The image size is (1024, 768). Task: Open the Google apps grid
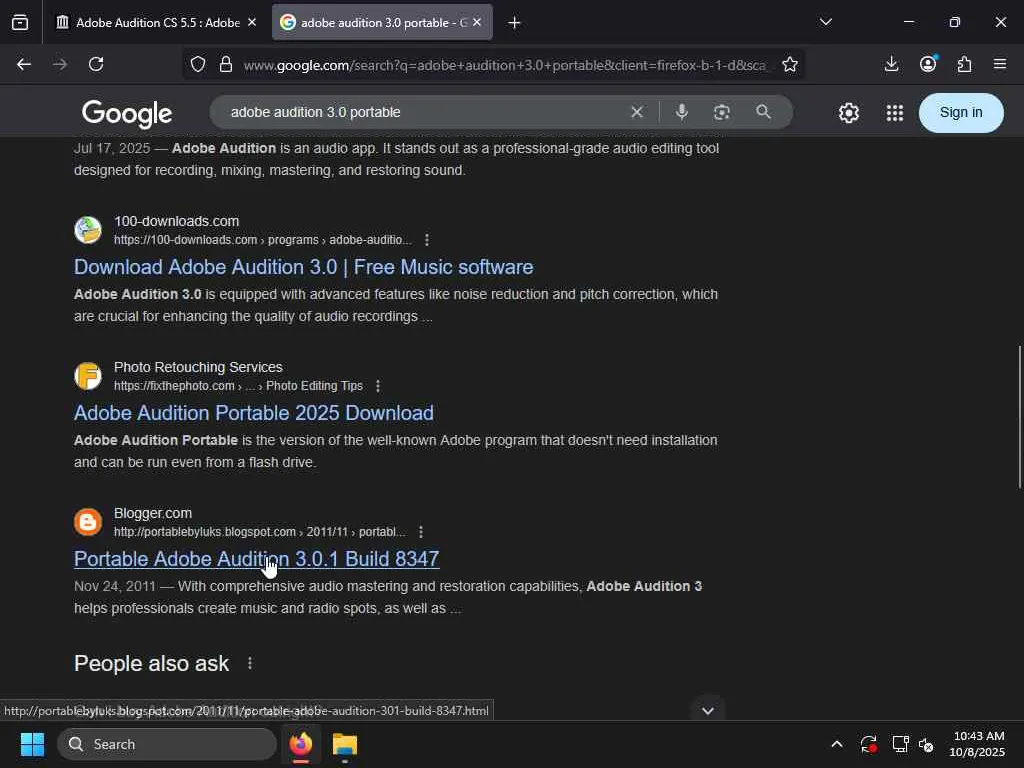tap(895, 113)
